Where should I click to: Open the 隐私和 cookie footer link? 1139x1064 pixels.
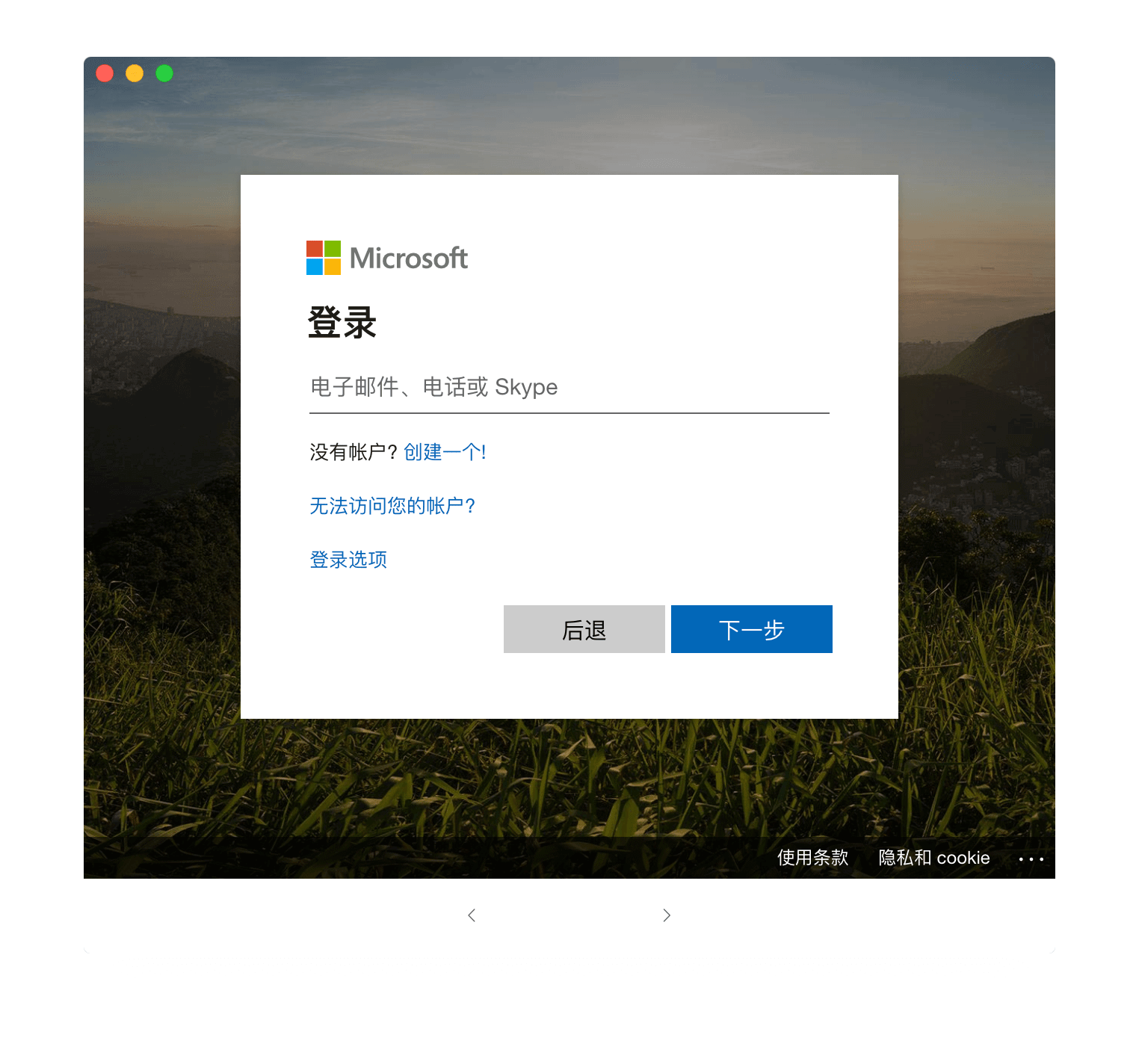pos(934,858)
